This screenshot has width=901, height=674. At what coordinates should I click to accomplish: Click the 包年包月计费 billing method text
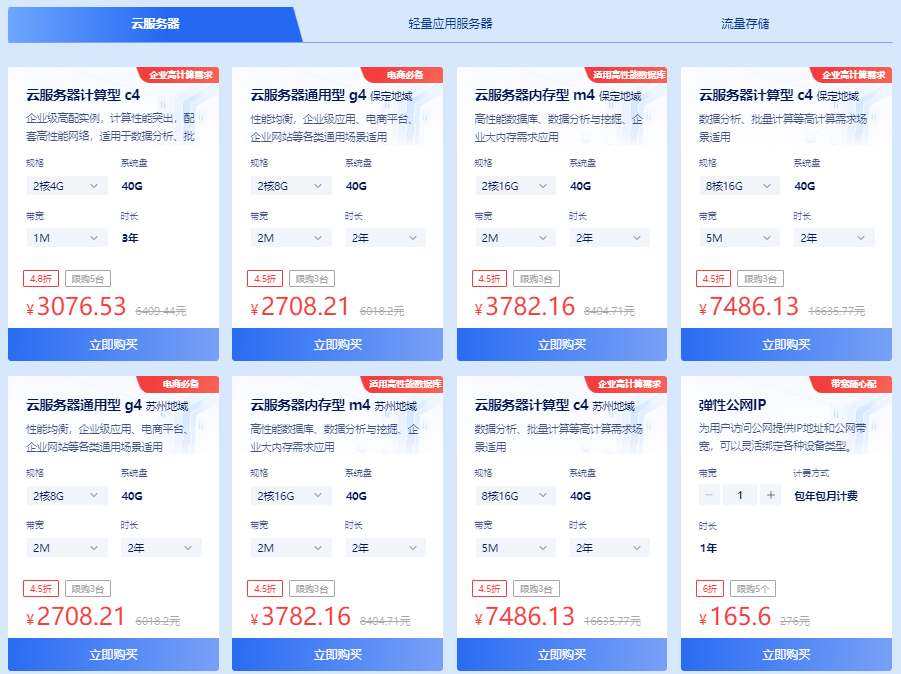(826, 496)
